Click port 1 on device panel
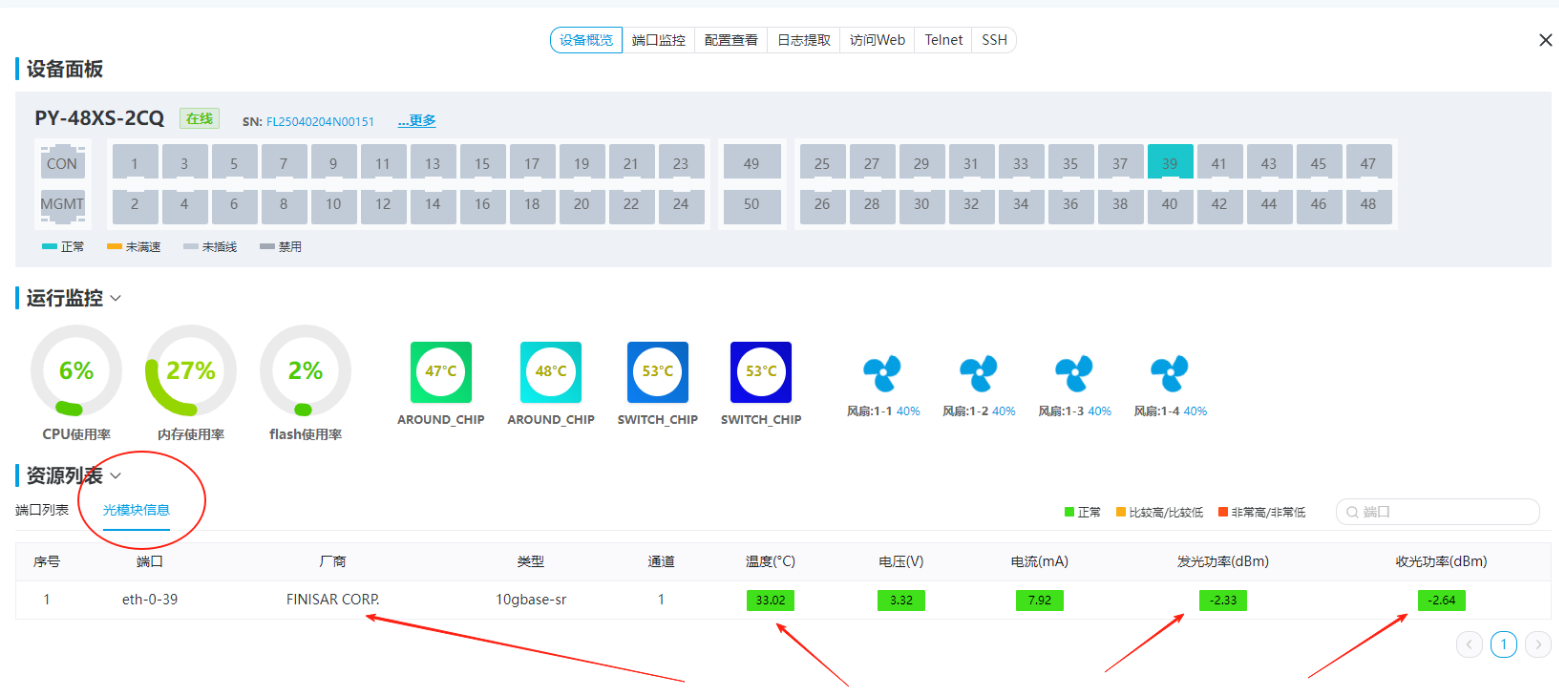 point(135,162)
